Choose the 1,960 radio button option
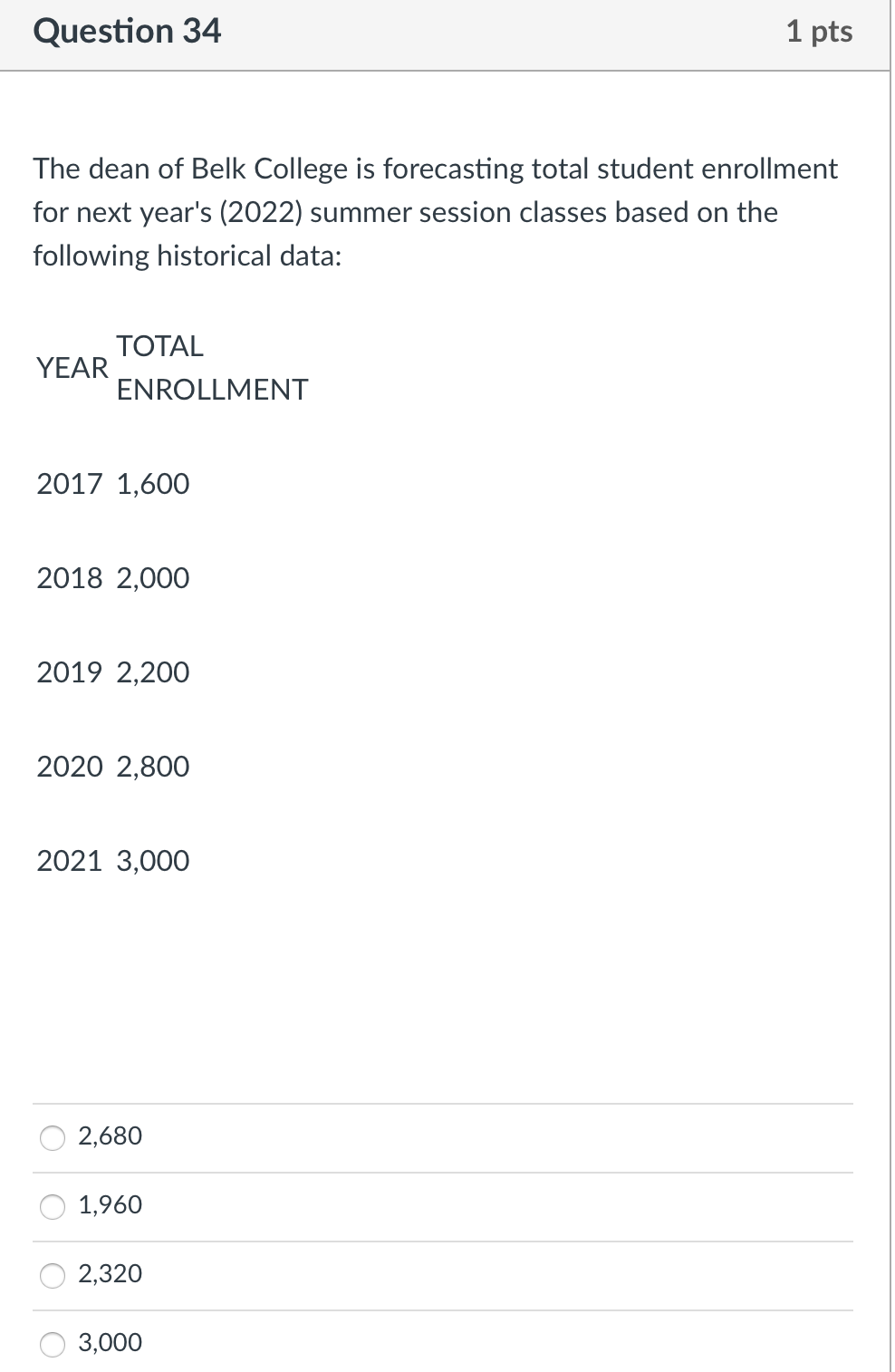 53,1206
